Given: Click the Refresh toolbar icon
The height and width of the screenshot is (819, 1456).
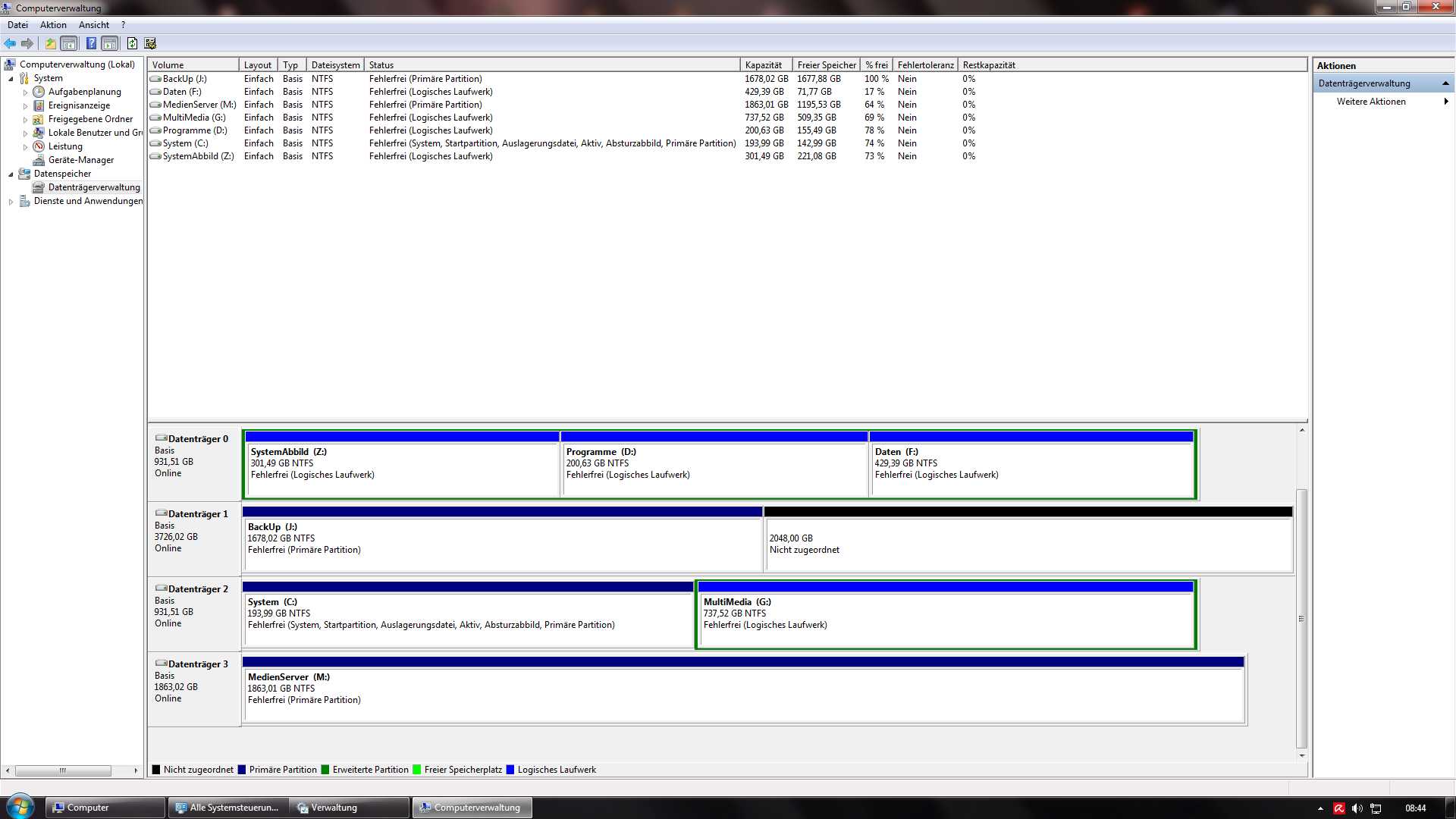Looking at the screenshot, I should click(132, 43).
